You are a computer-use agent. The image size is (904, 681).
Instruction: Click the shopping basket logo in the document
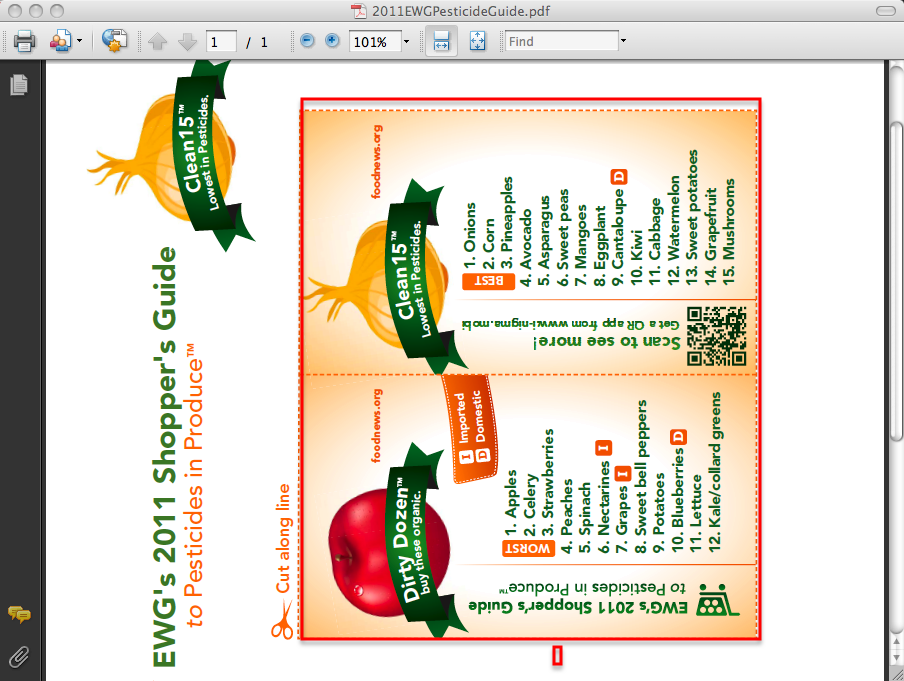coord(717,601)
